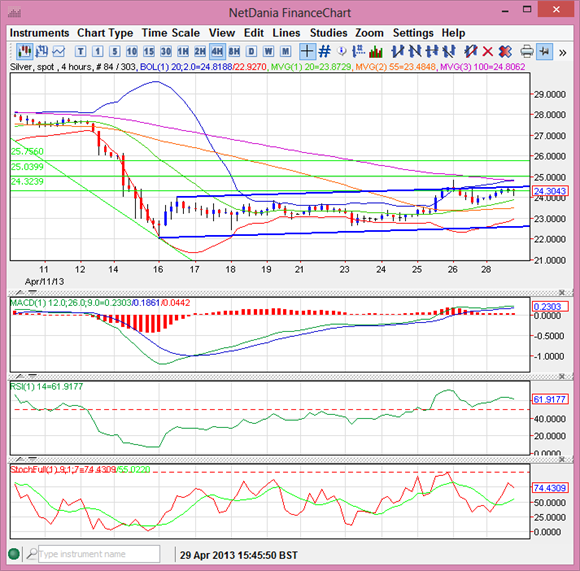Toggle the 4H time scale button
Viewport: 580px width, 571px height.
coord(217,51)
